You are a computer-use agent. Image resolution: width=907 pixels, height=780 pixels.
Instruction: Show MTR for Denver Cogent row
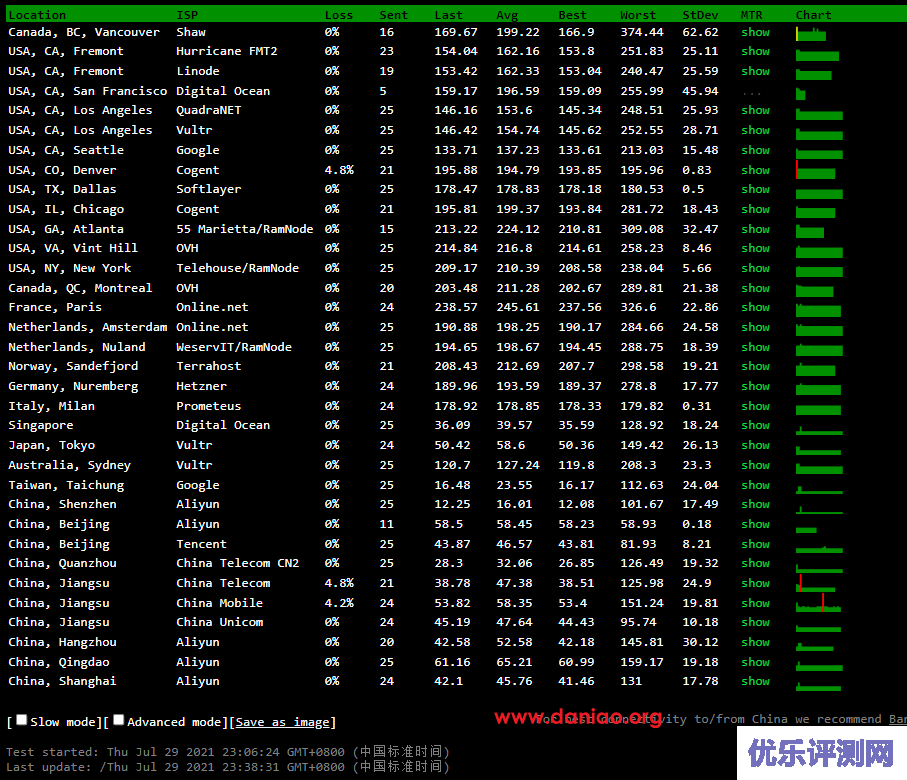coord(755,170)
